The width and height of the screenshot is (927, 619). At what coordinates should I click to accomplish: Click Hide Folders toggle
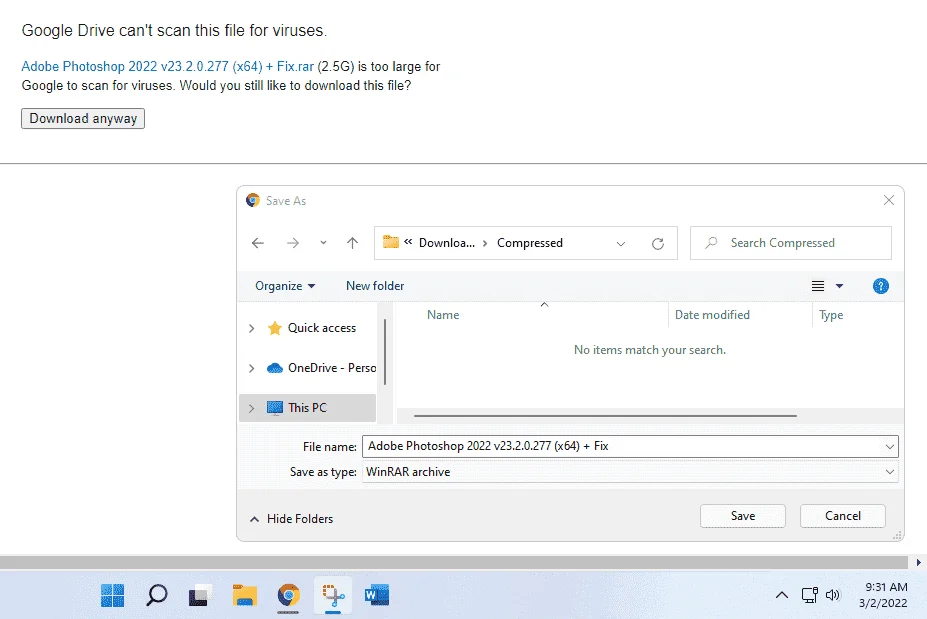pos(291,518)
